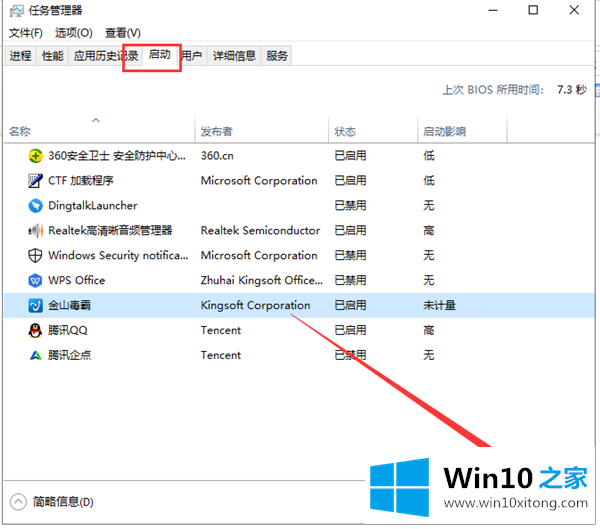Click the Task Manager title bar icon
The image size is (600, 529).
pyautogui.click(x=16, y=11)
